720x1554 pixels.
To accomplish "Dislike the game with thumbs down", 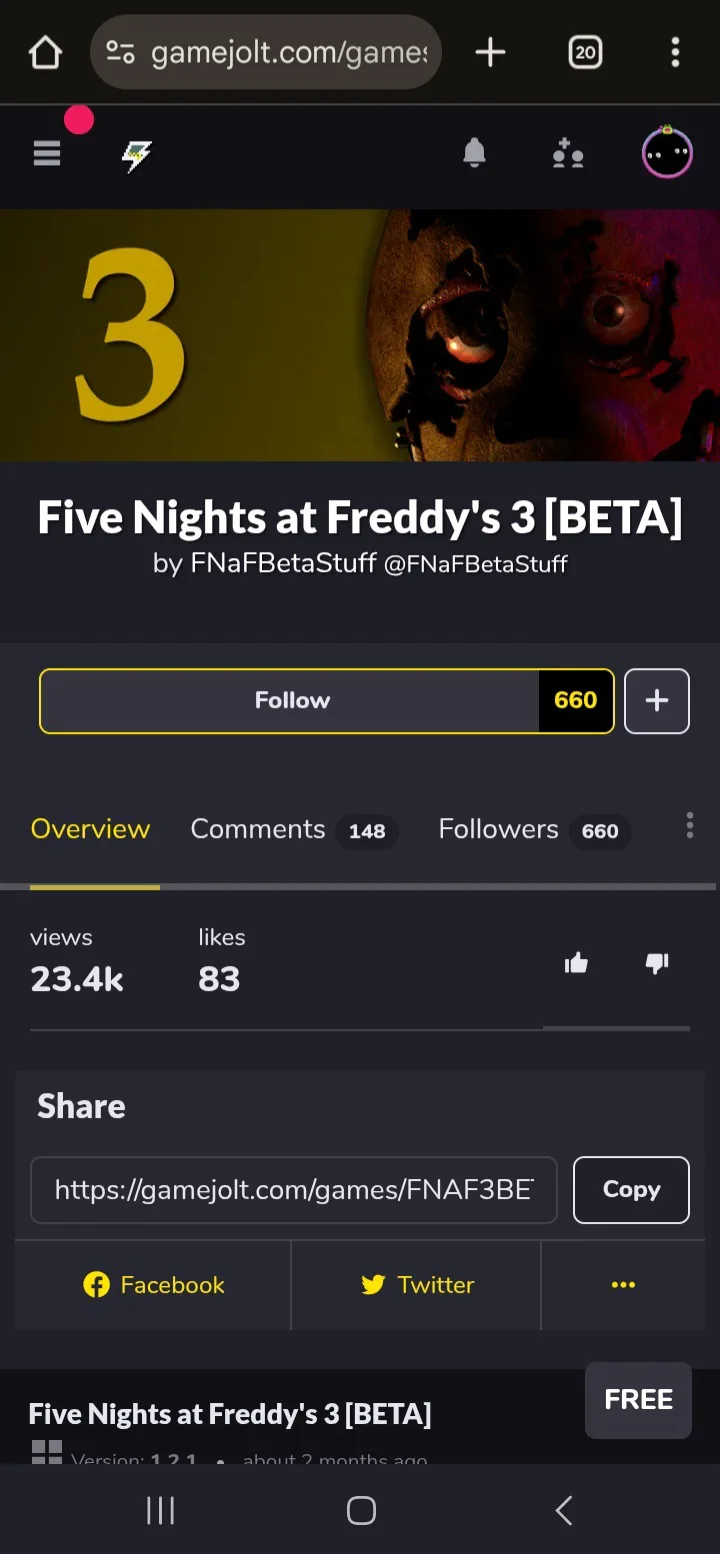I will (657, 963).
